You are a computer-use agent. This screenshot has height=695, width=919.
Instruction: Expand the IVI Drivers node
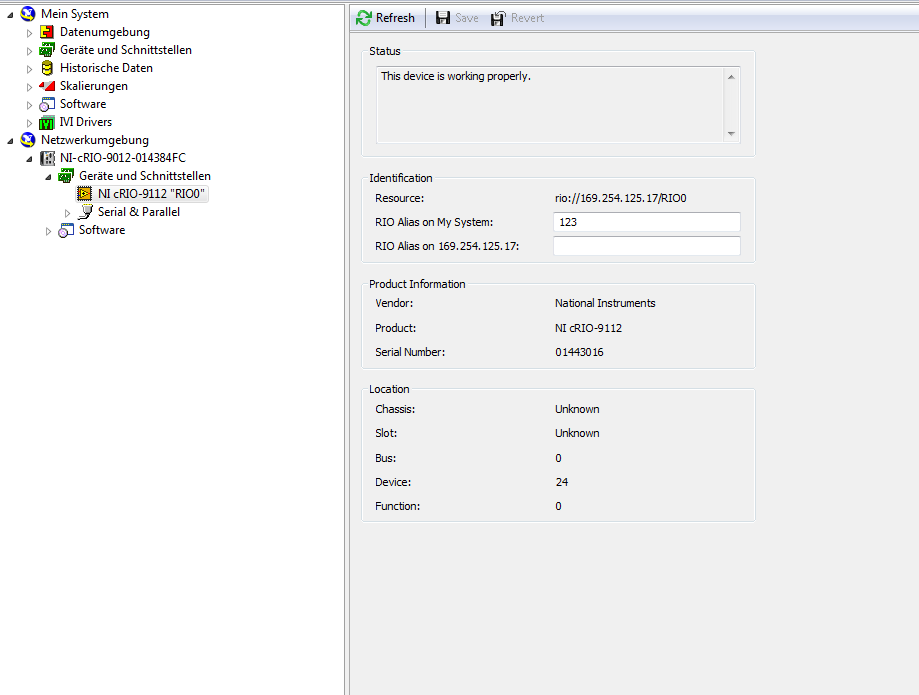click(29, 123)
